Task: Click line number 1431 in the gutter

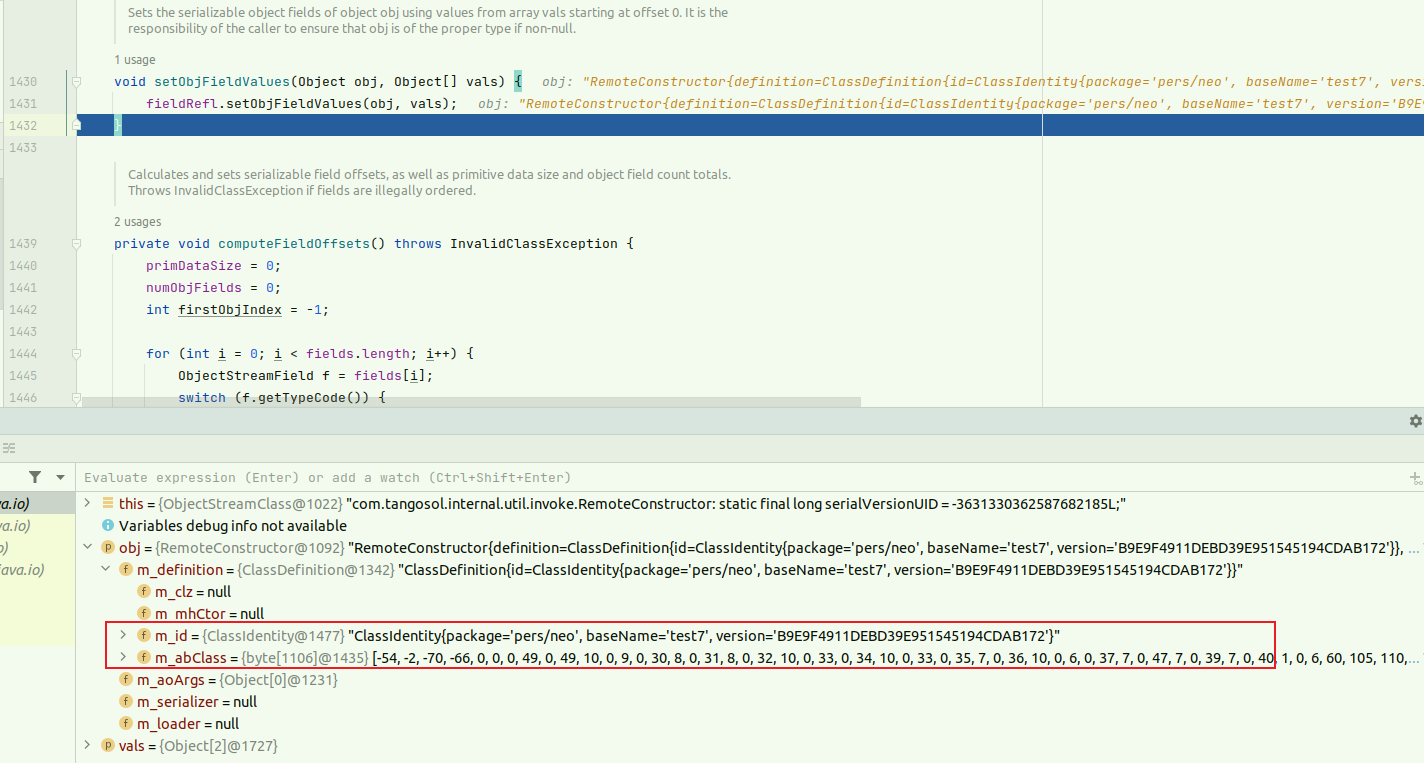Action: [23, 103]
